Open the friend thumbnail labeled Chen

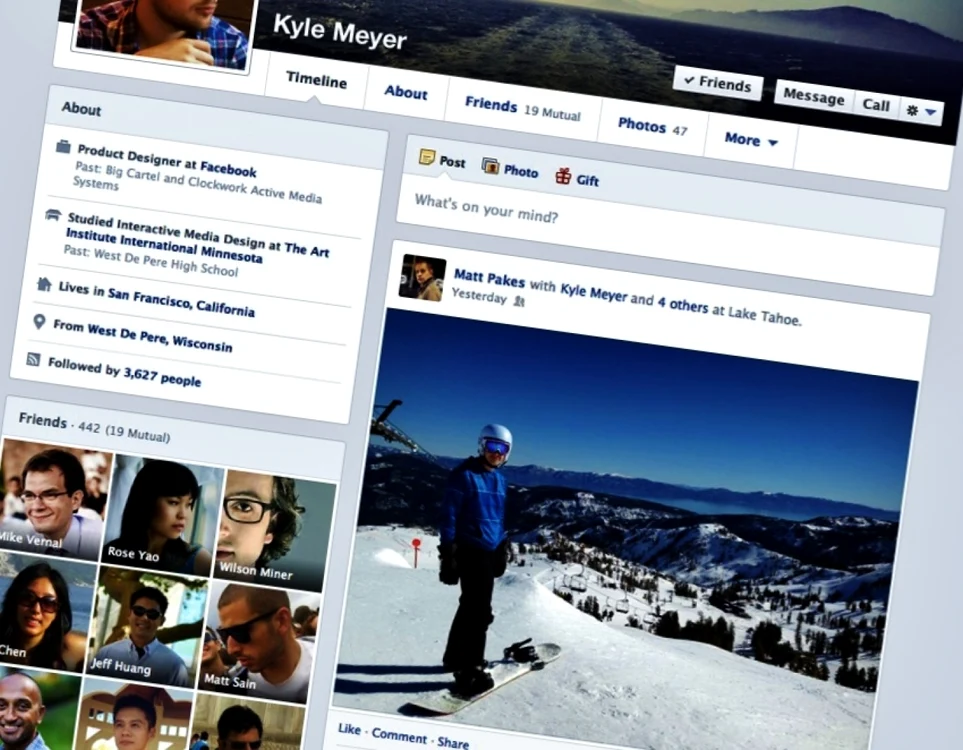click(43, 610)
